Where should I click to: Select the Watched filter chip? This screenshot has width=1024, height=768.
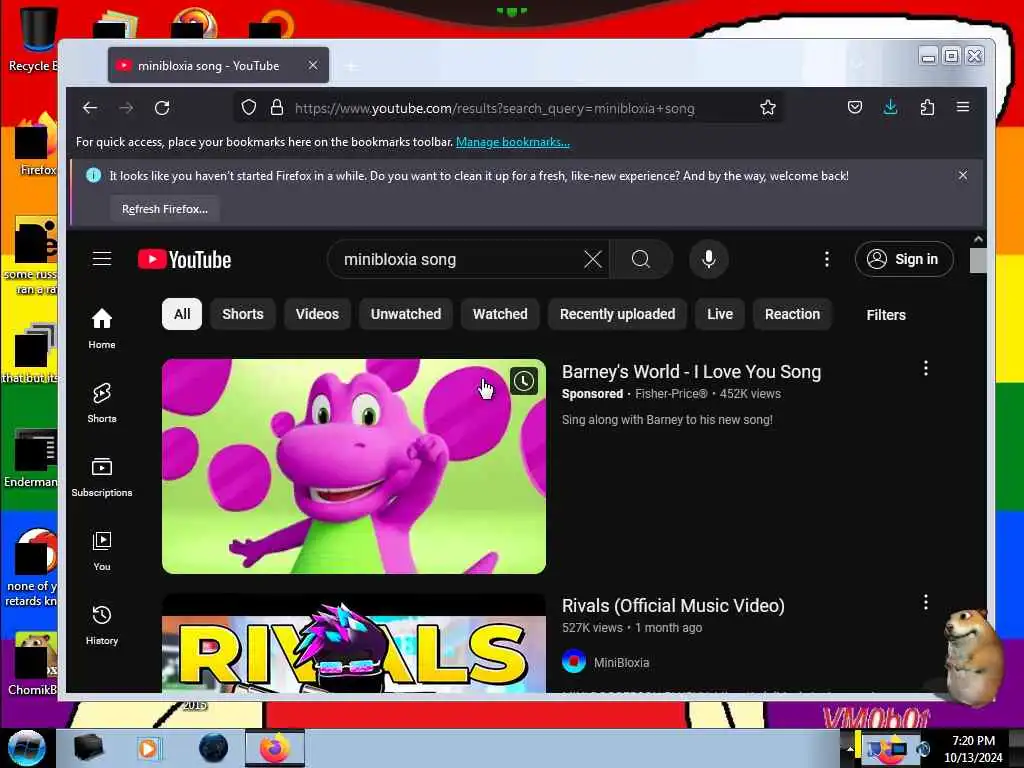[x=500, y=314]
